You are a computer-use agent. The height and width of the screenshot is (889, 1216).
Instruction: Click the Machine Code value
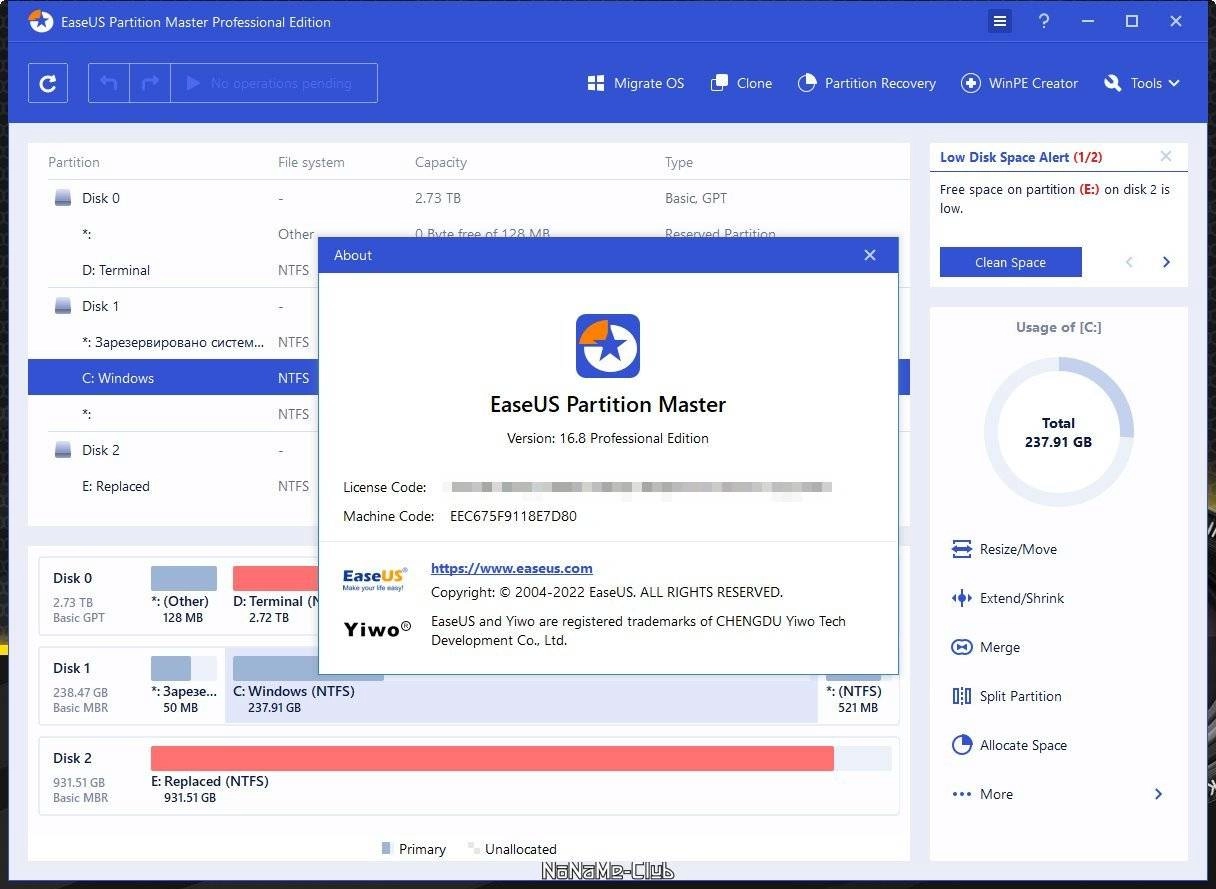coord(513,516)
